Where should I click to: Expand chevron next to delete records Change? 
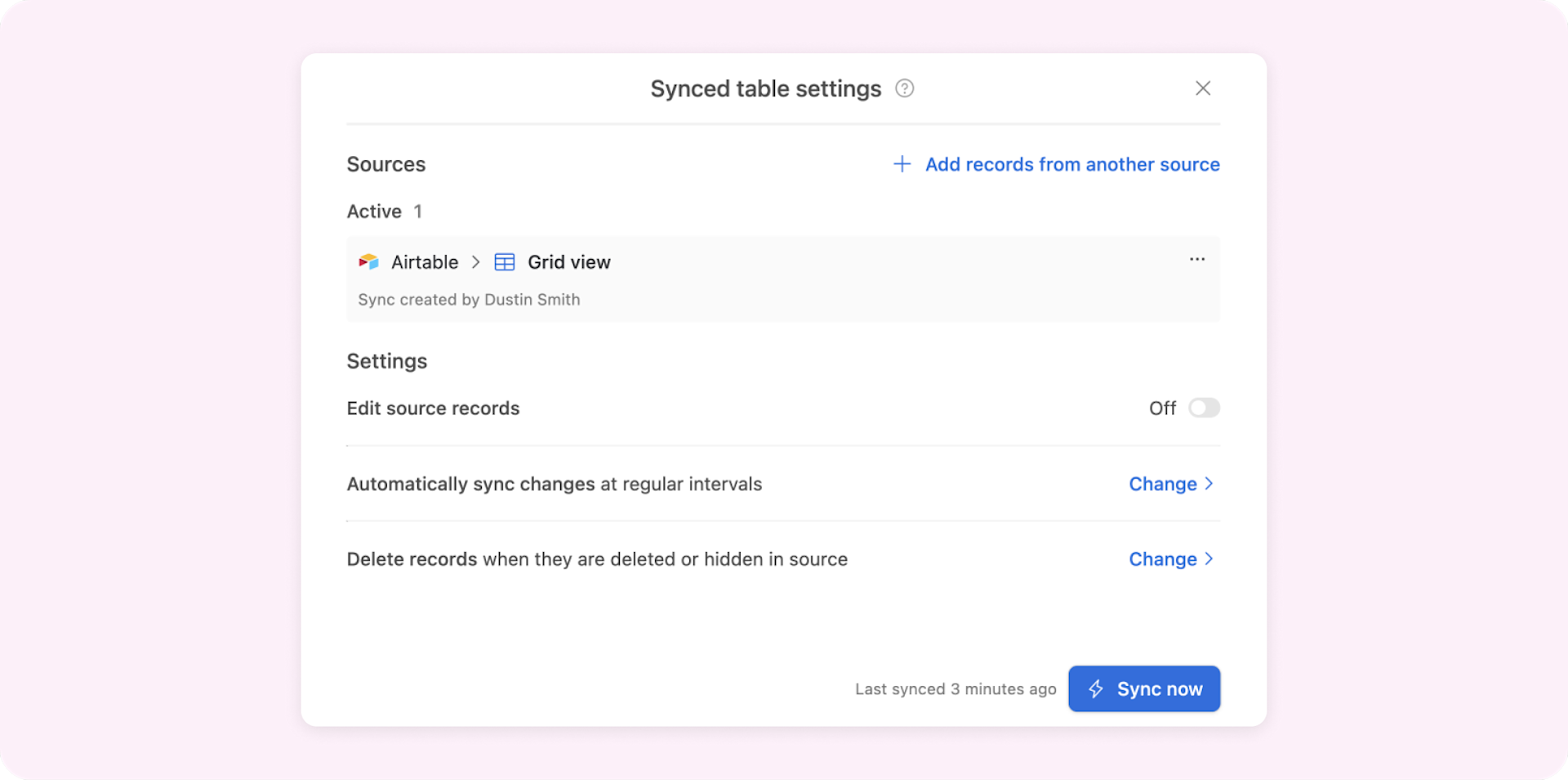[1209, 559]
